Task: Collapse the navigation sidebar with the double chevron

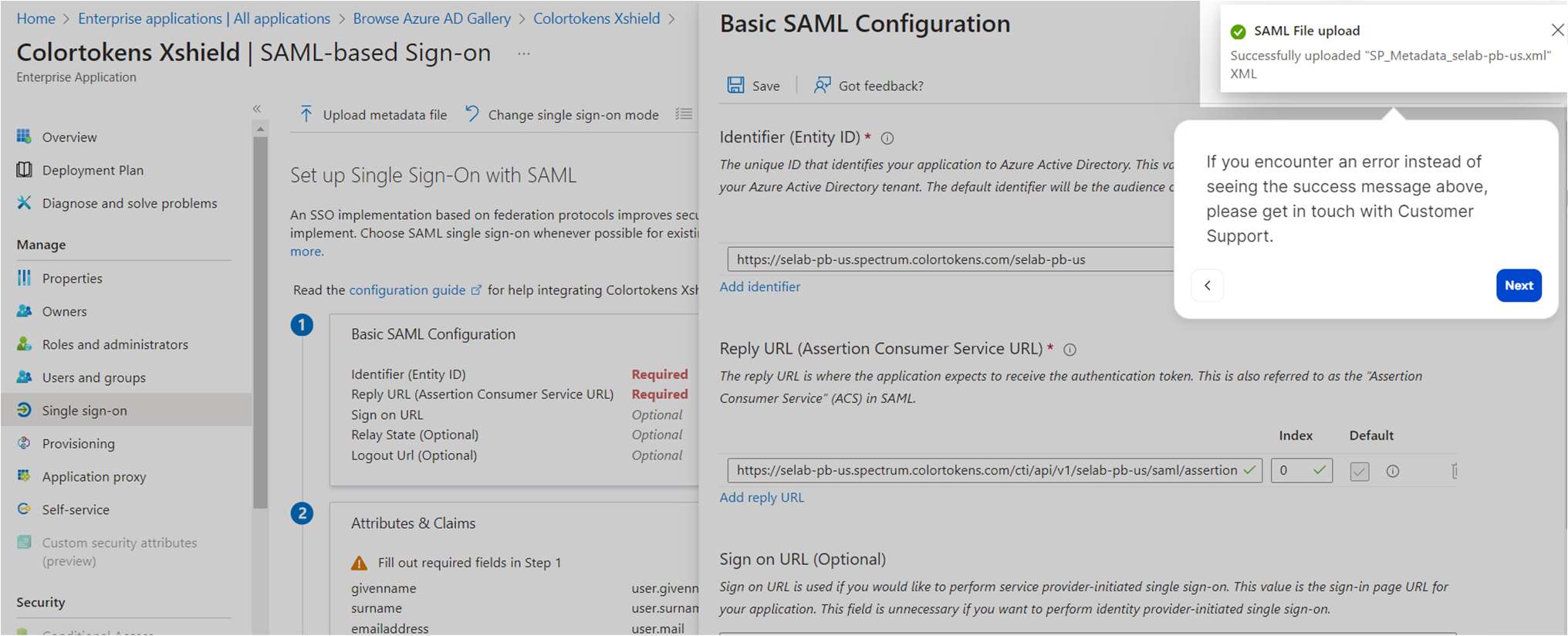Action: [257, 109]
